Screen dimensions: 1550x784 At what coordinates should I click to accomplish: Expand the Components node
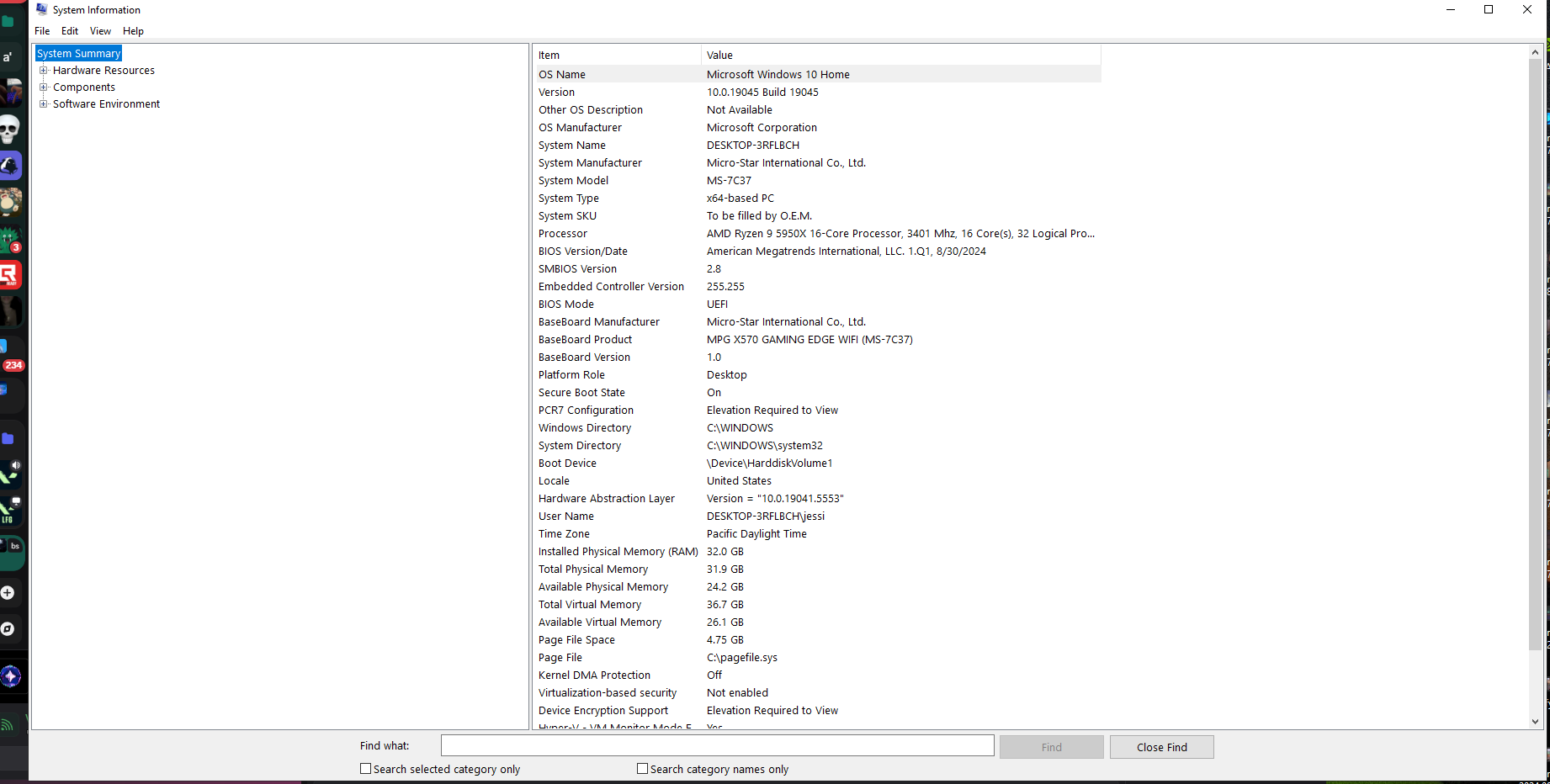click(x=43, y=87)
